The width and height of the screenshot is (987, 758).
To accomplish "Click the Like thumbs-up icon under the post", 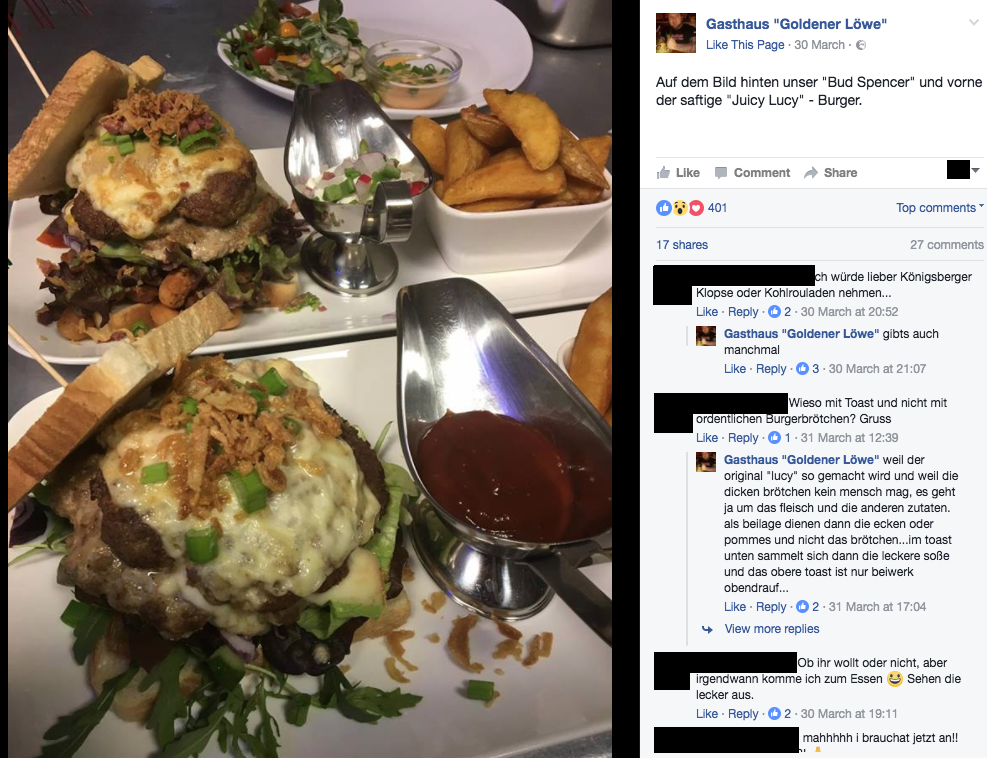I will (663, 173).
